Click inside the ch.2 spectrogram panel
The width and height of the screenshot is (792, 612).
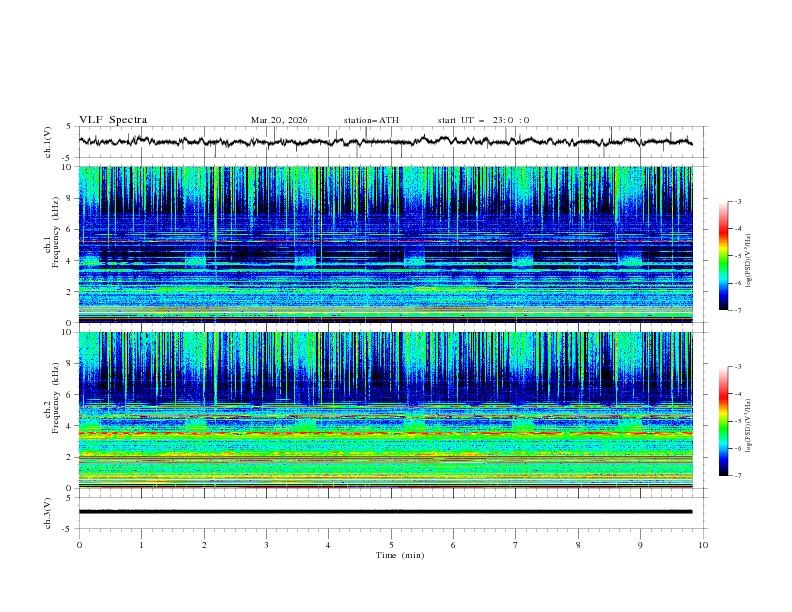coord(385,410)
